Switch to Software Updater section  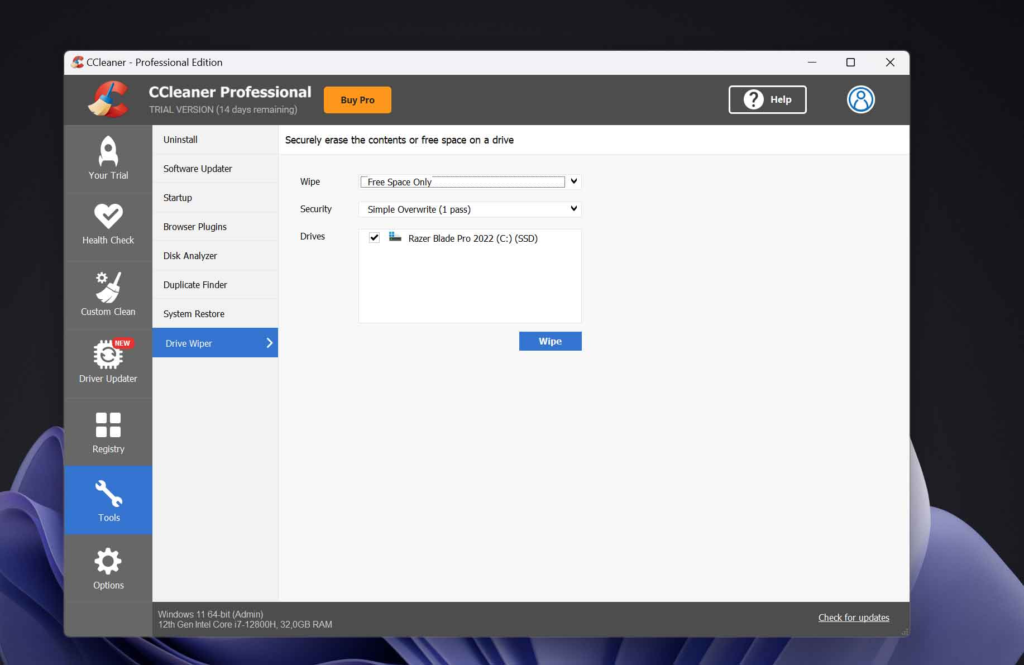198,169
